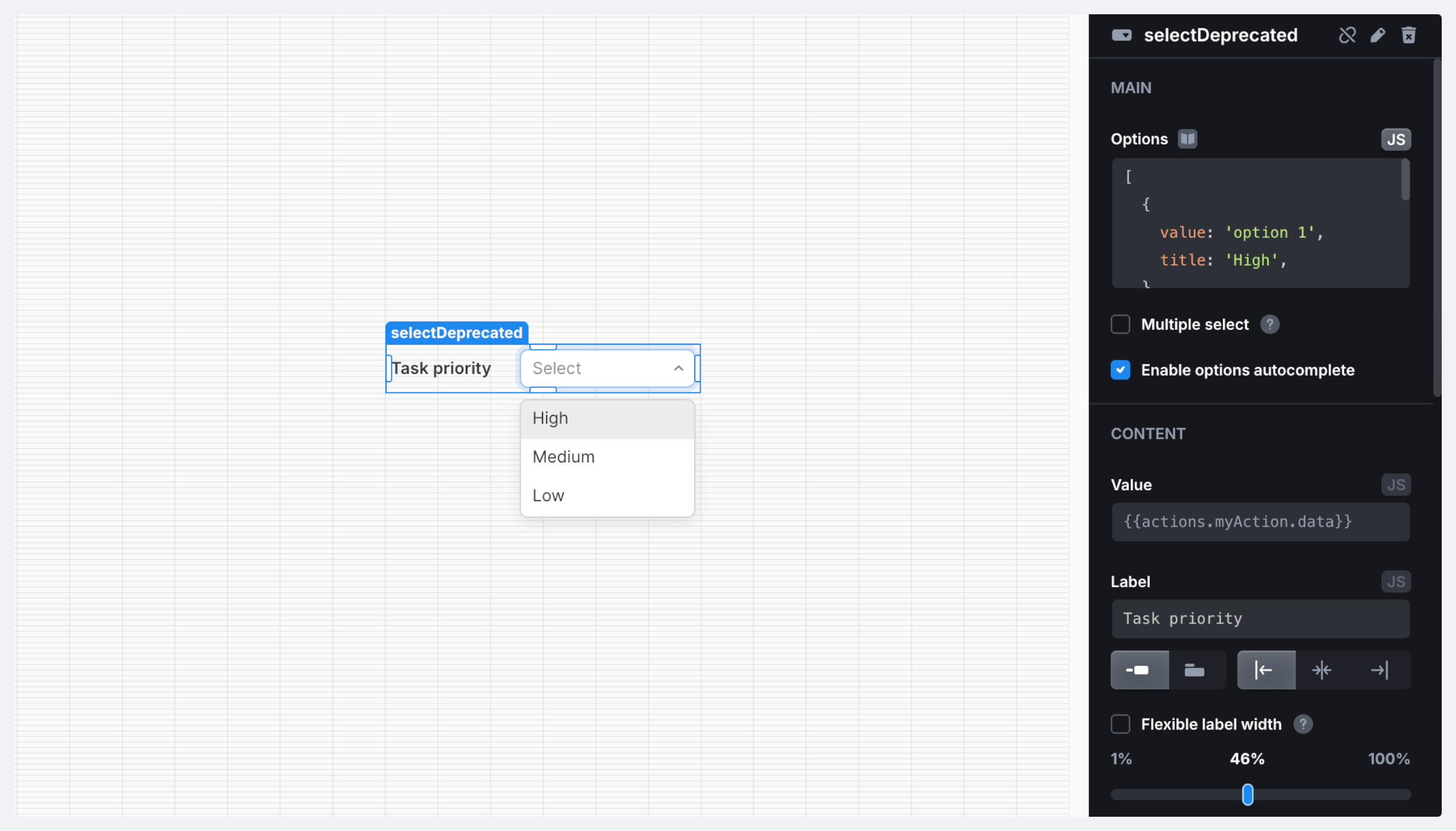Screen dimensions: 1456x831
Task: Pick the Low priority option
Action: [x=607, y=496]
